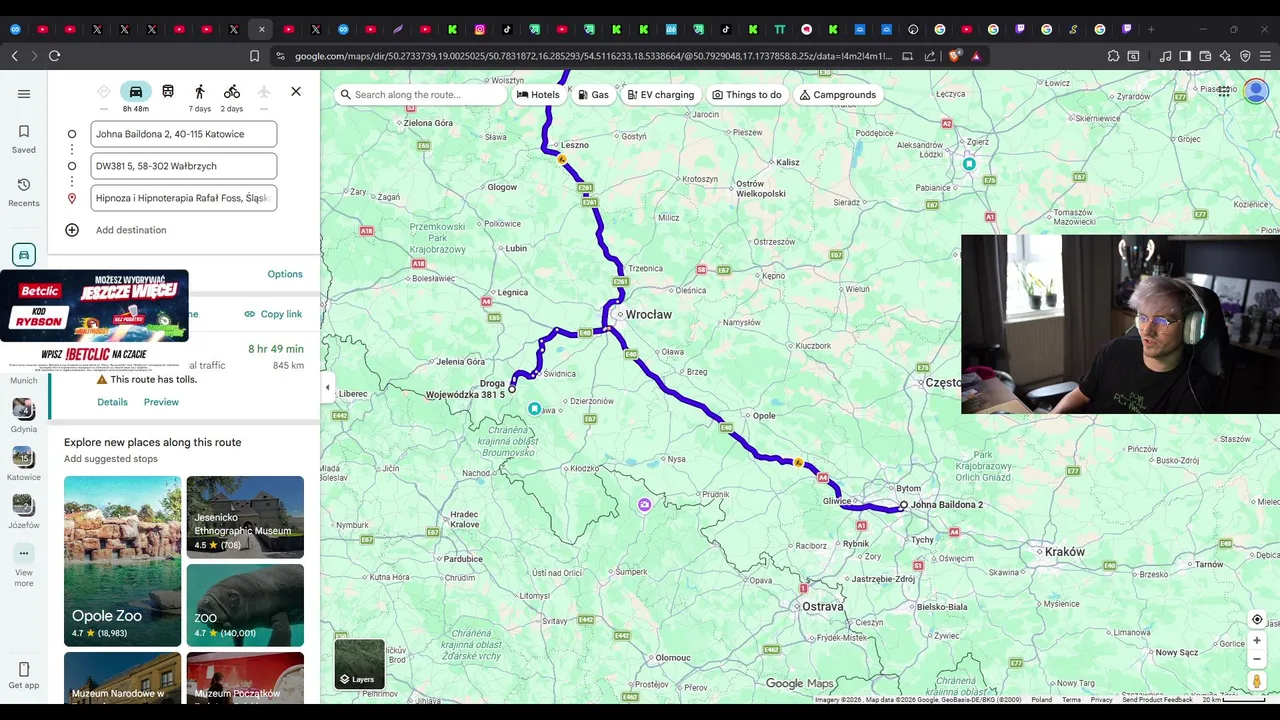Click Send Product Feedback link
The image size is (1280, 720).
pyautogui.click(x=1157, y=700)
